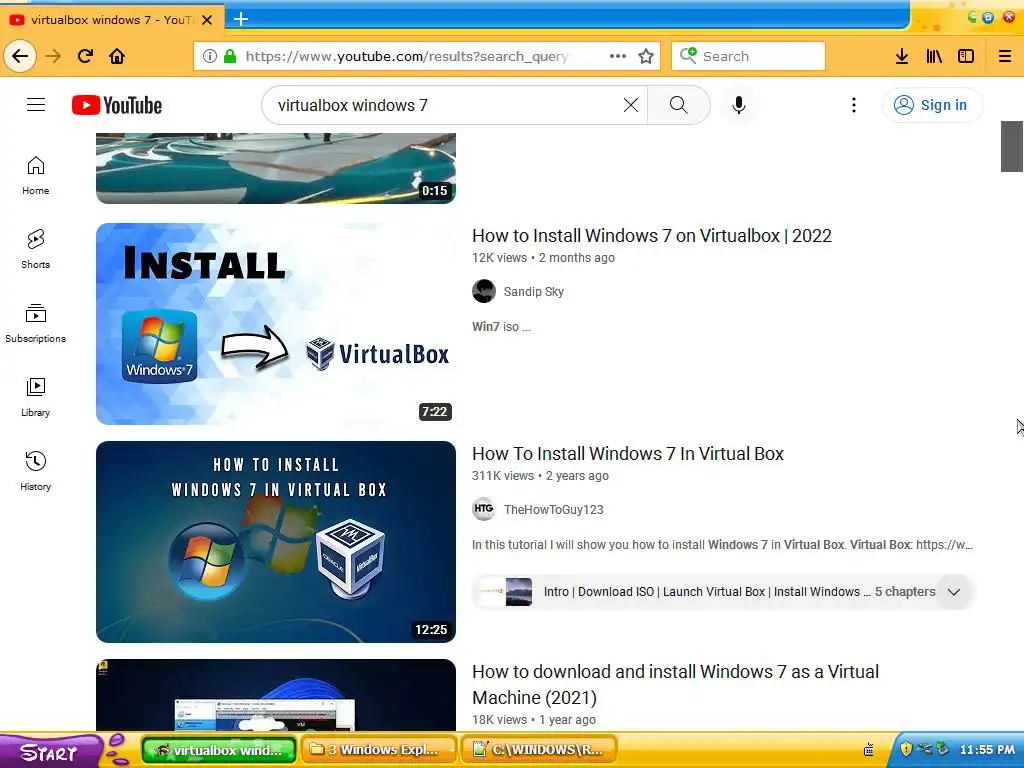This screenshot has height=768, width=1024.
Task: Click the browser Search box
Action: click(748, 56)
